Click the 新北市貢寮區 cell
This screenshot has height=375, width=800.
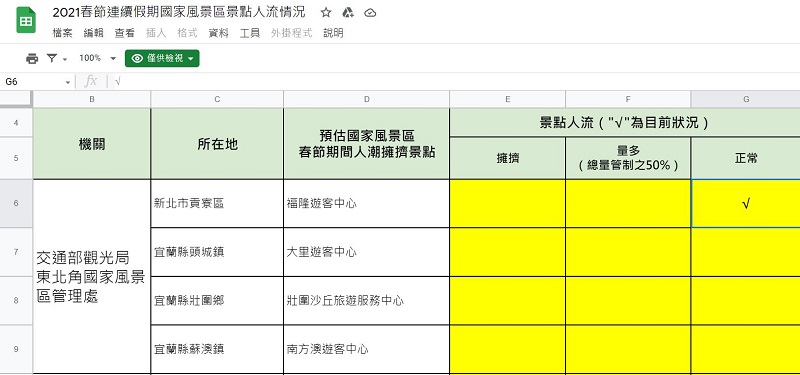217,203
